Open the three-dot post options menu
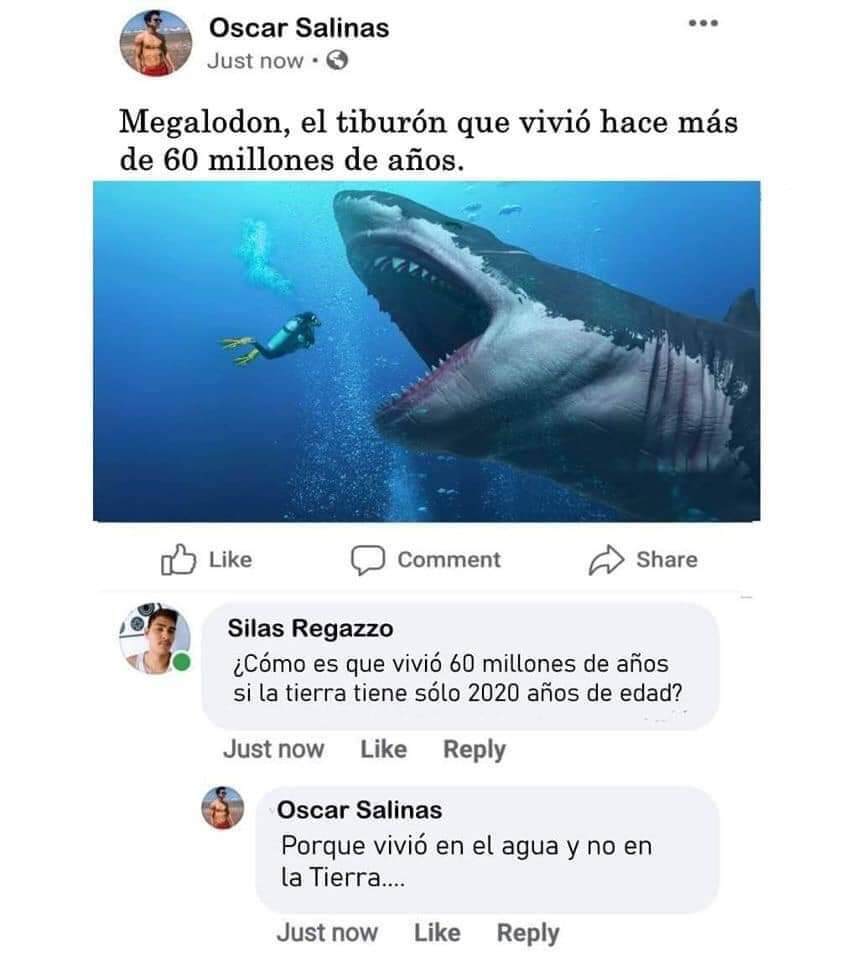Screen dimensions: 851x959 click(703, 23)
